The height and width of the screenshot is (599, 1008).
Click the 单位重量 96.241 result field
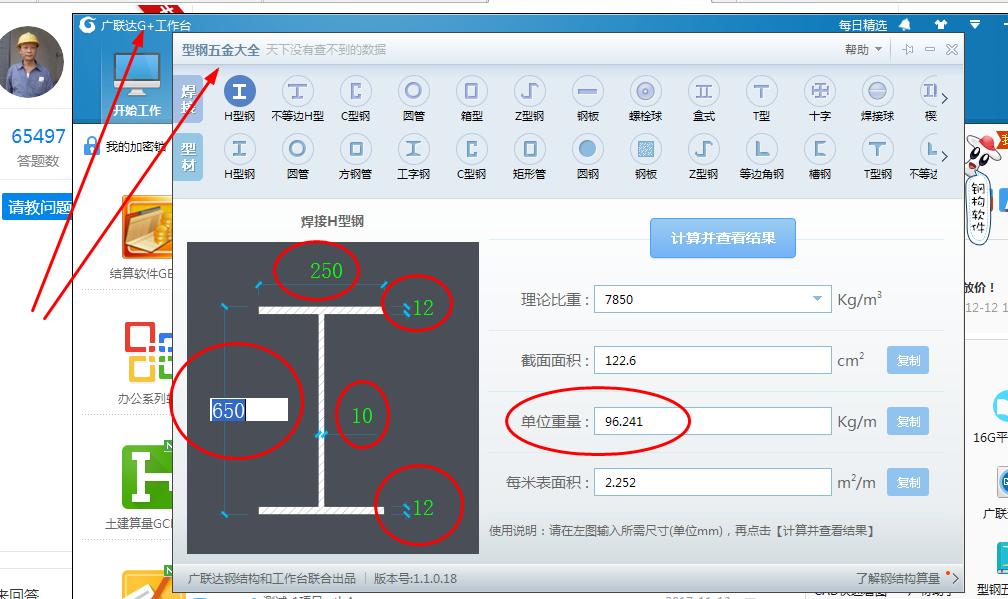coord(712,421)
